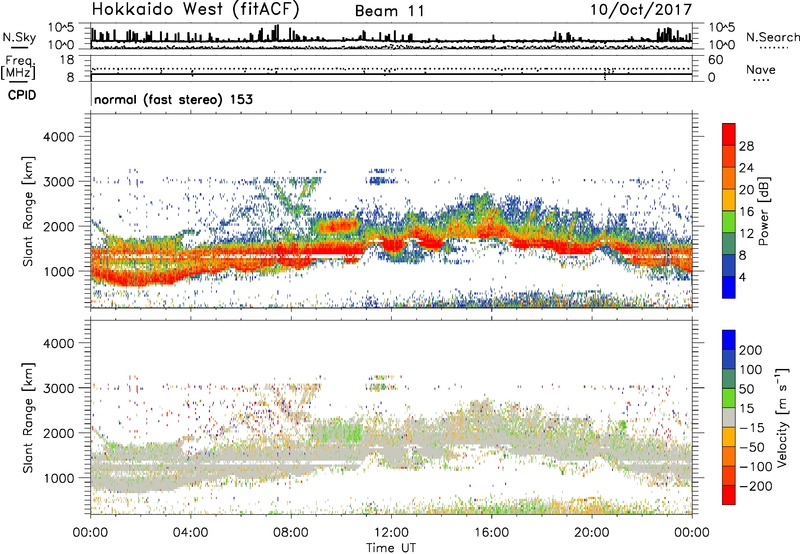Click the "N.Sky" legend label
Screen dimensions: 800x554
coord(19,37)
